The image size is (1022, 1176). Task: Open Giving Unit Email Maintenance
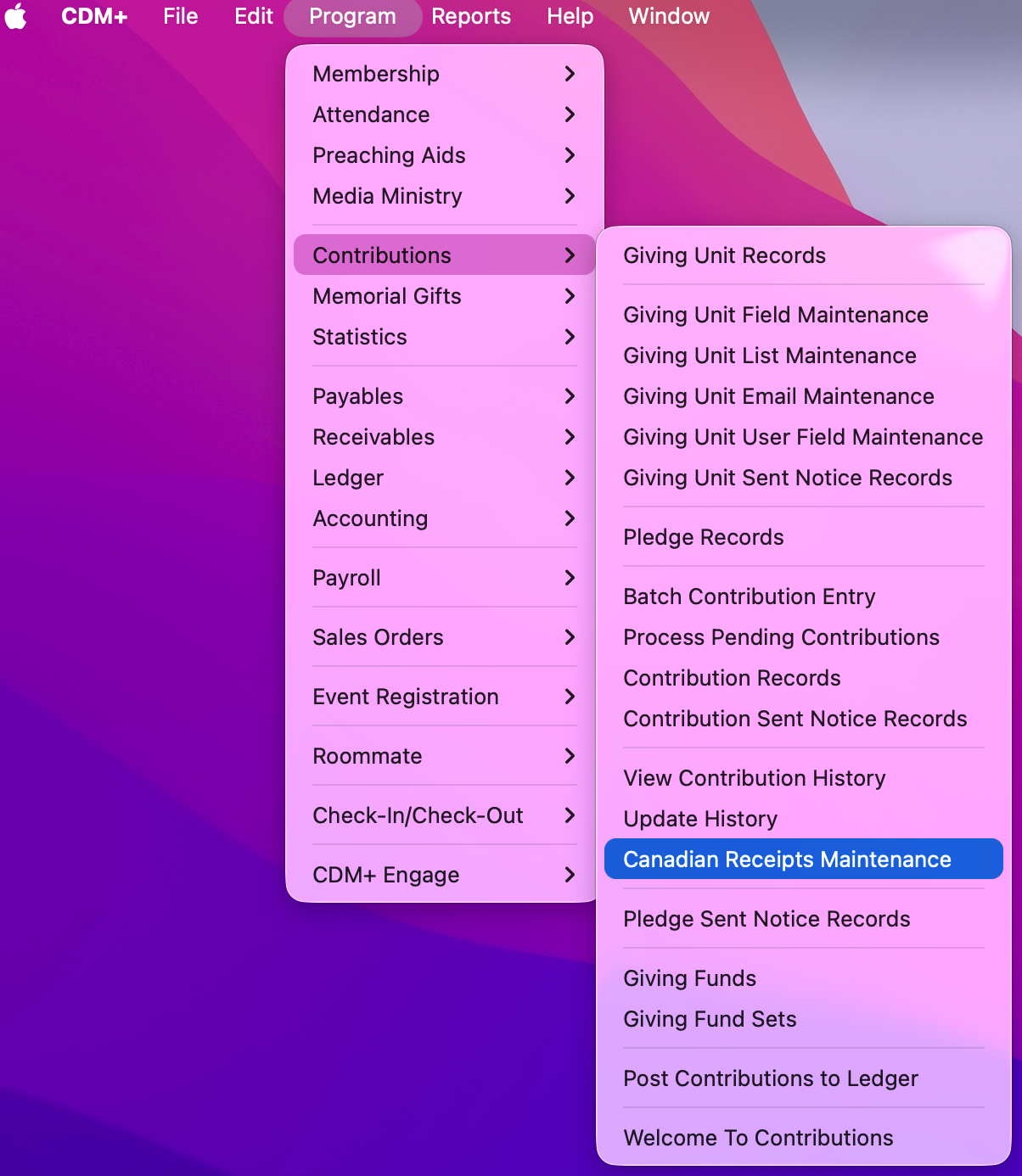point(804,396)
